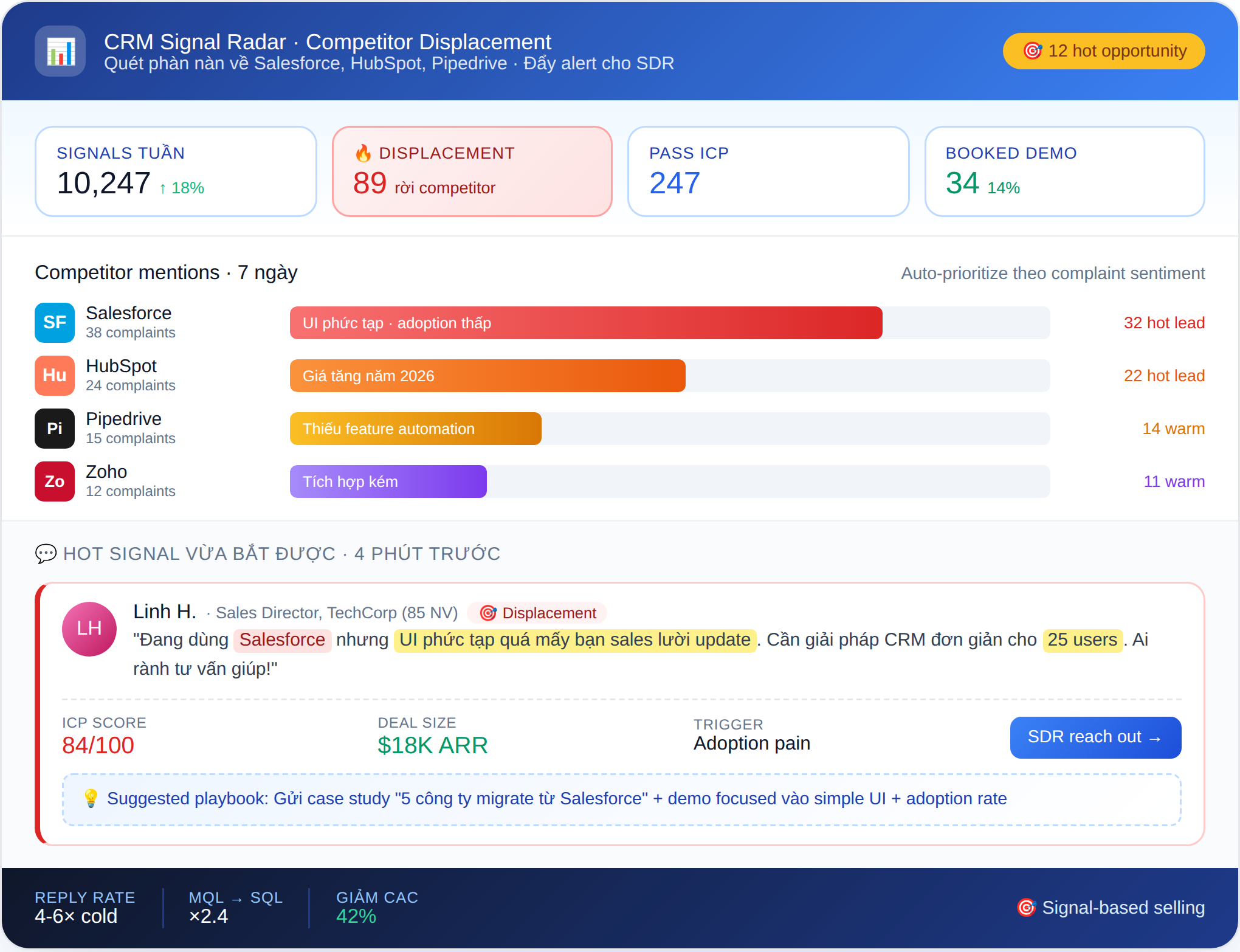The height and width of the screenshot is (952, 1240).
Task: Click the '11 warm' label
Action: (x=1174, y=481)
